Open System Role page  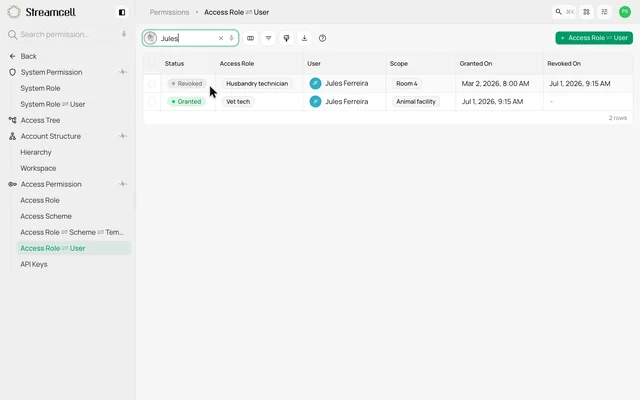(40, 88)
